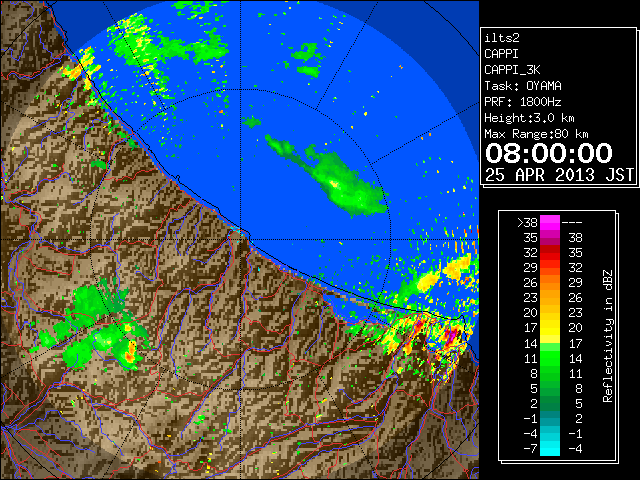Select the 'CAPPI_3K' product text

[x=512, y=70]
